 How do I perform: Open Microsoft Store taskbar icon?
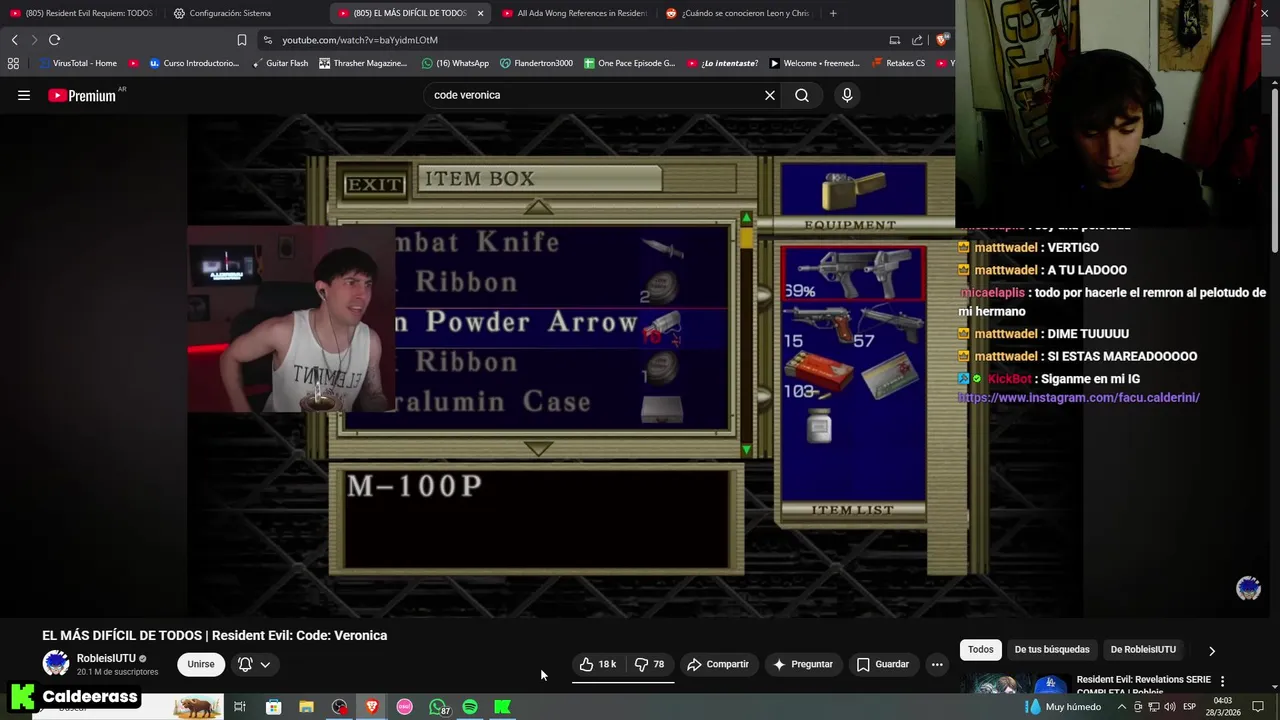pyautogui.click(x=273, y=707)
